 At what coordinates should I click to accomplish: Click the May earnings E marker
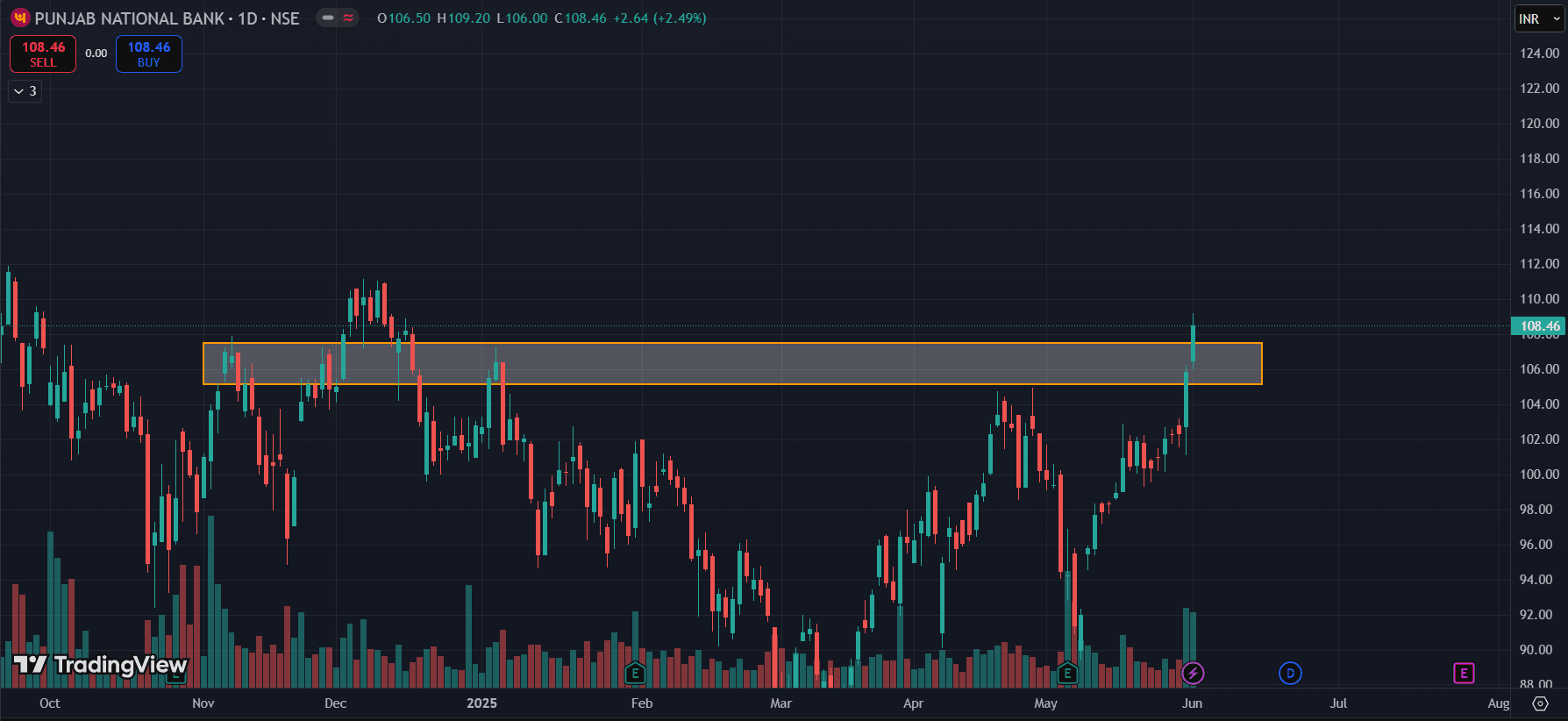point(1067,674)
